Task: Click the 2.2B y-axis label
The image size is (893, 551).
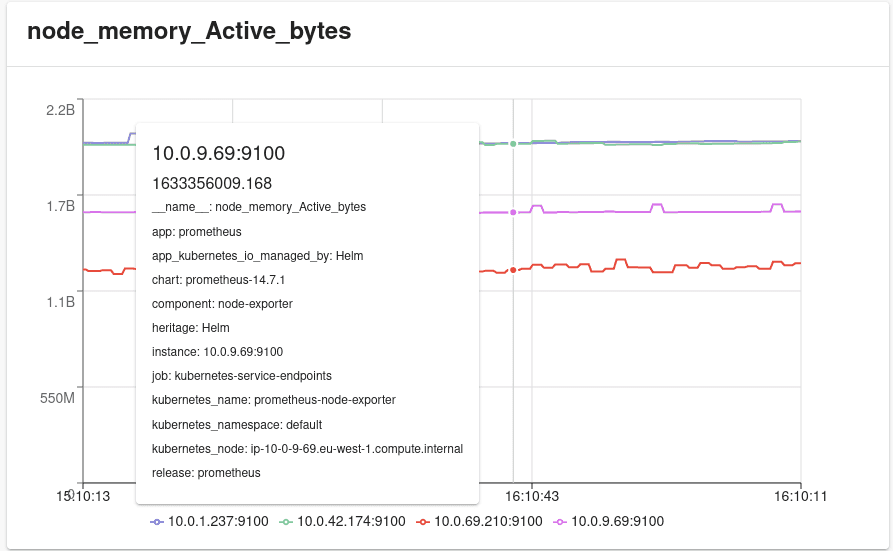Action: pyautogui.click(x=60, y=110)
